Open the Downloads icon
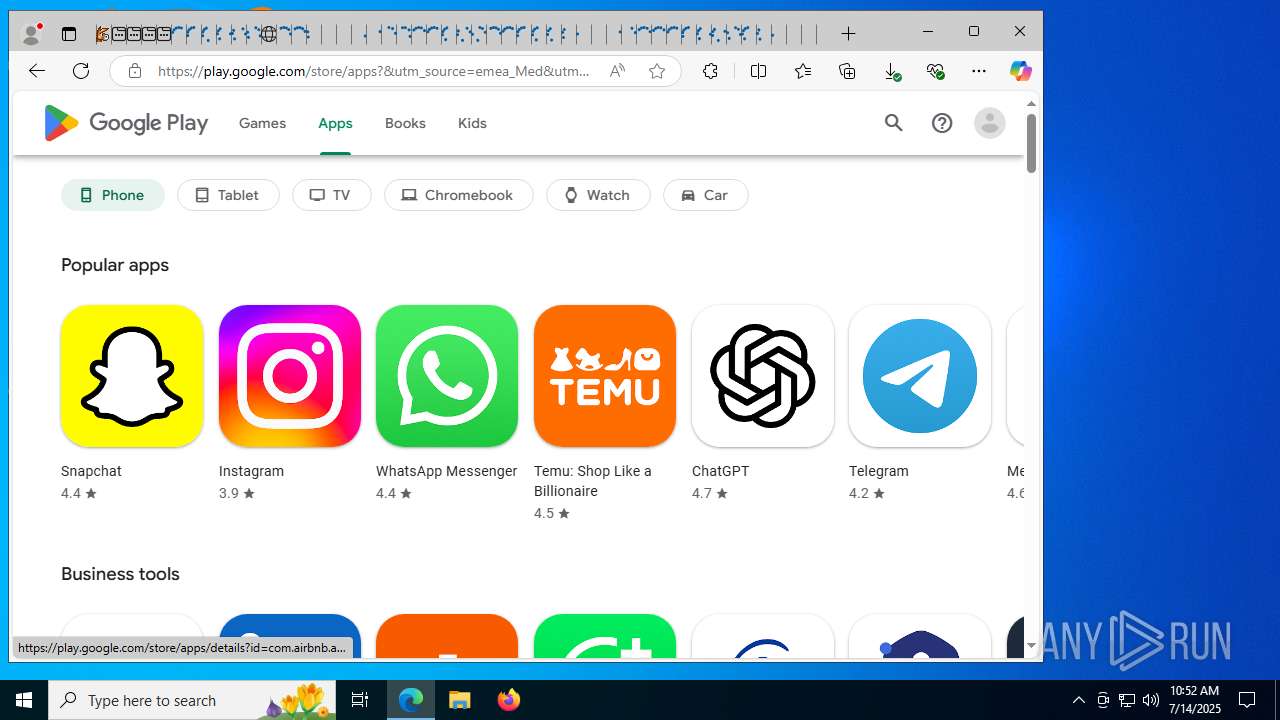1280x720 pixels. (892, 71)
